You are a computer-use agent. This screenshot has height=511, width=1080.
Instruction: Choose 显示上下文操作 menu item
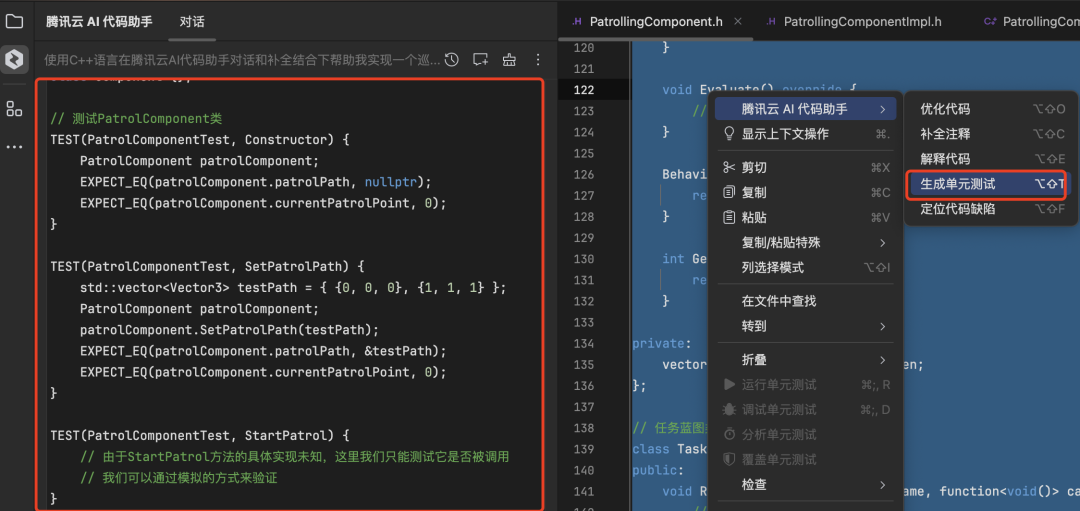pos(806,134)
